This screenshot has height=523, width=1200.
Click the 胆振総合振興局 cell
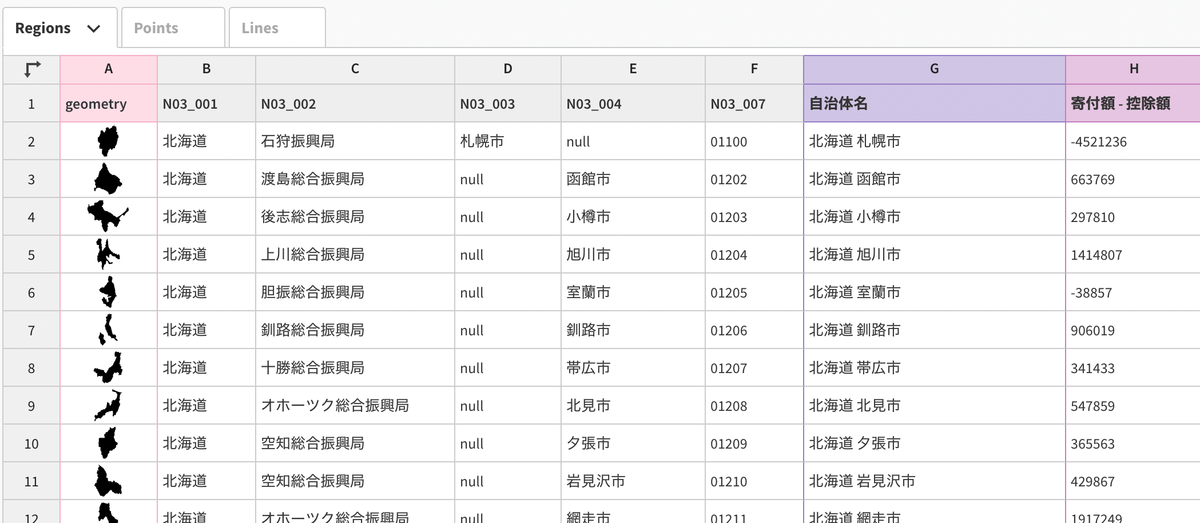pos(355,292)
